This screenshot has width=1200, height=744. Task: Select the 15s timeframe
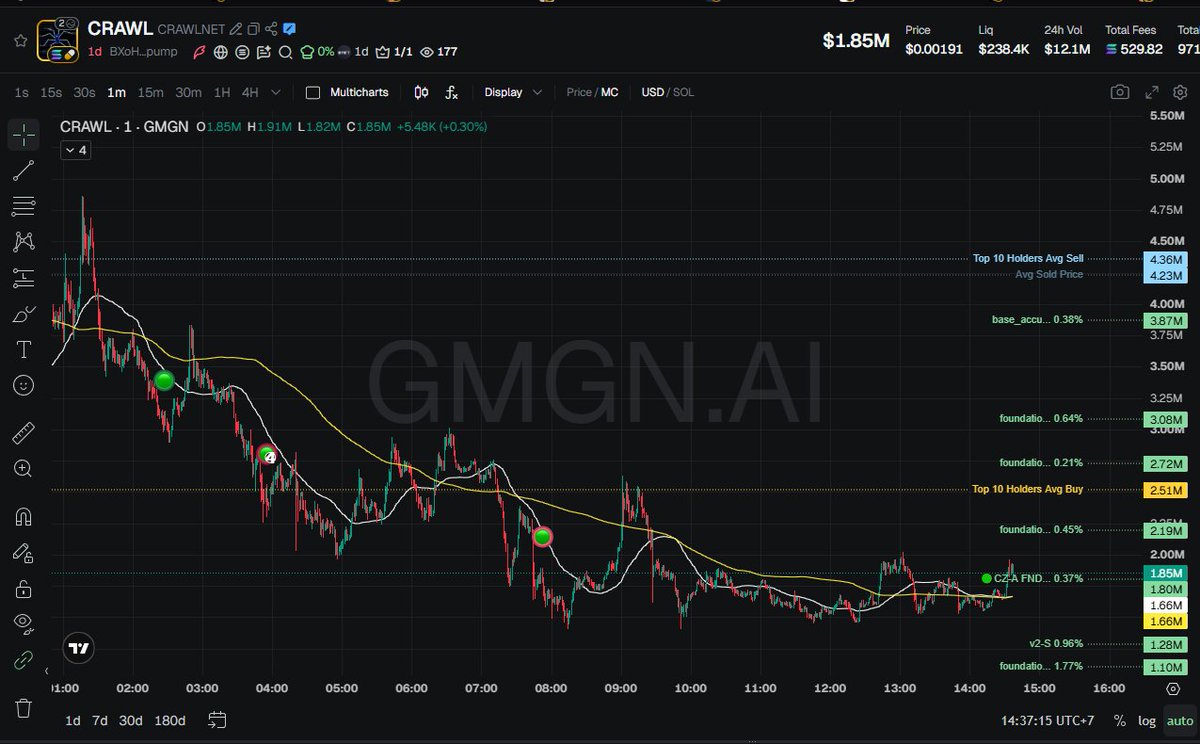(x=51, y=92)
